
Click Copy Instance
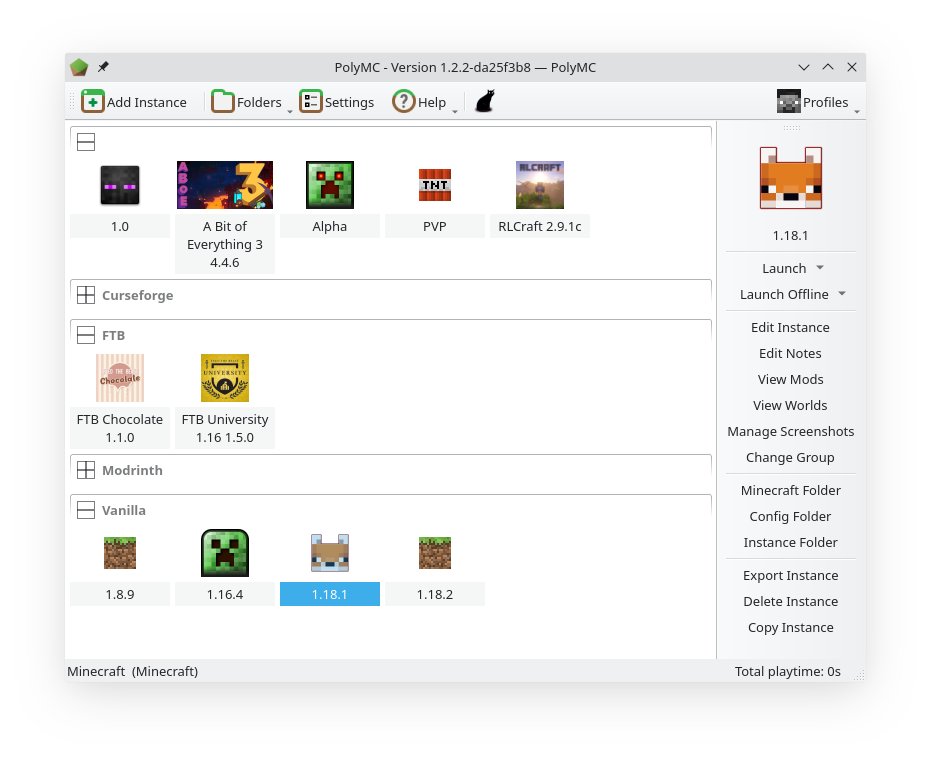[x=790, y=628]
